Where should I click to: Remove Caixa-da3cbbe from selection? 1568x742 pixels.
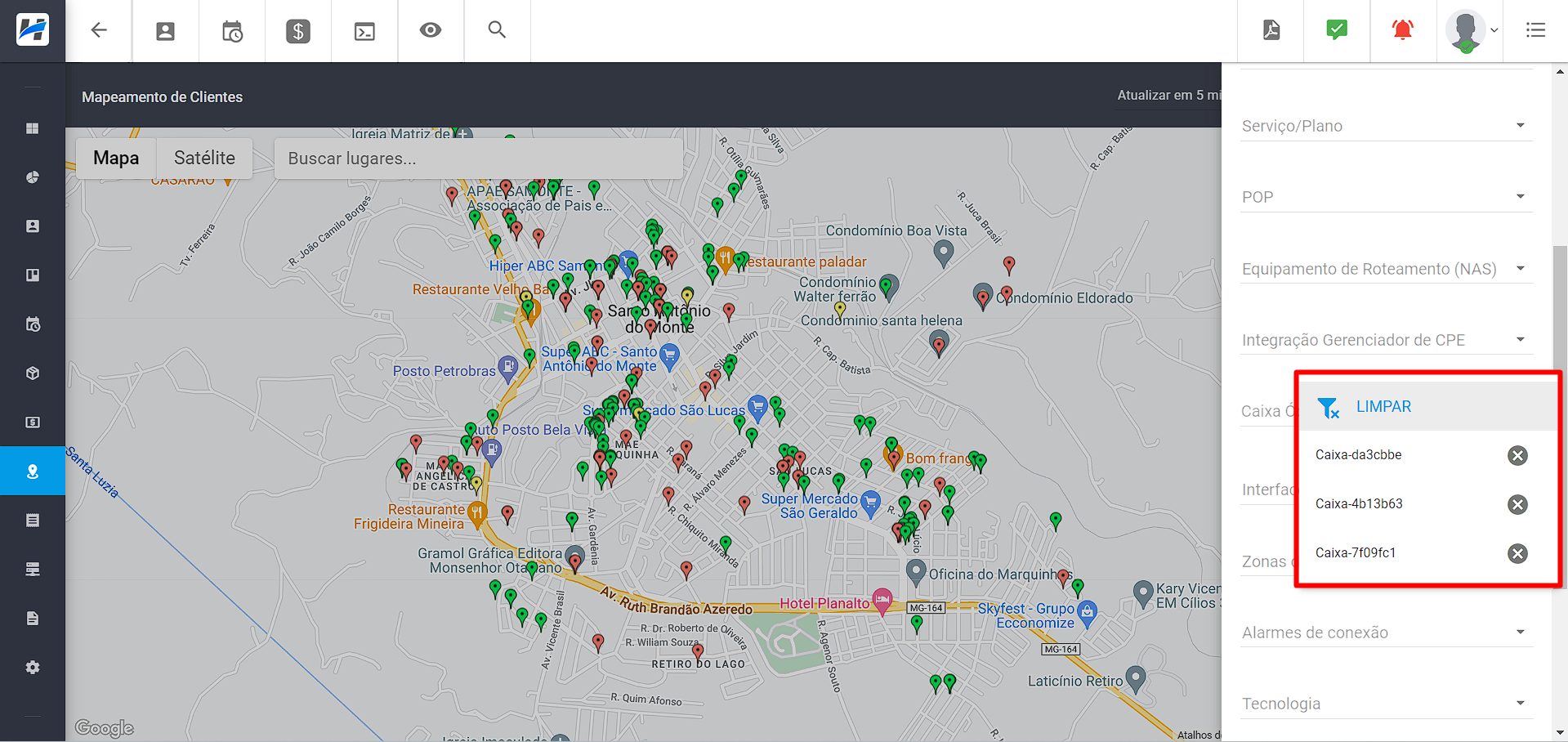click(x=1517, y=456)
